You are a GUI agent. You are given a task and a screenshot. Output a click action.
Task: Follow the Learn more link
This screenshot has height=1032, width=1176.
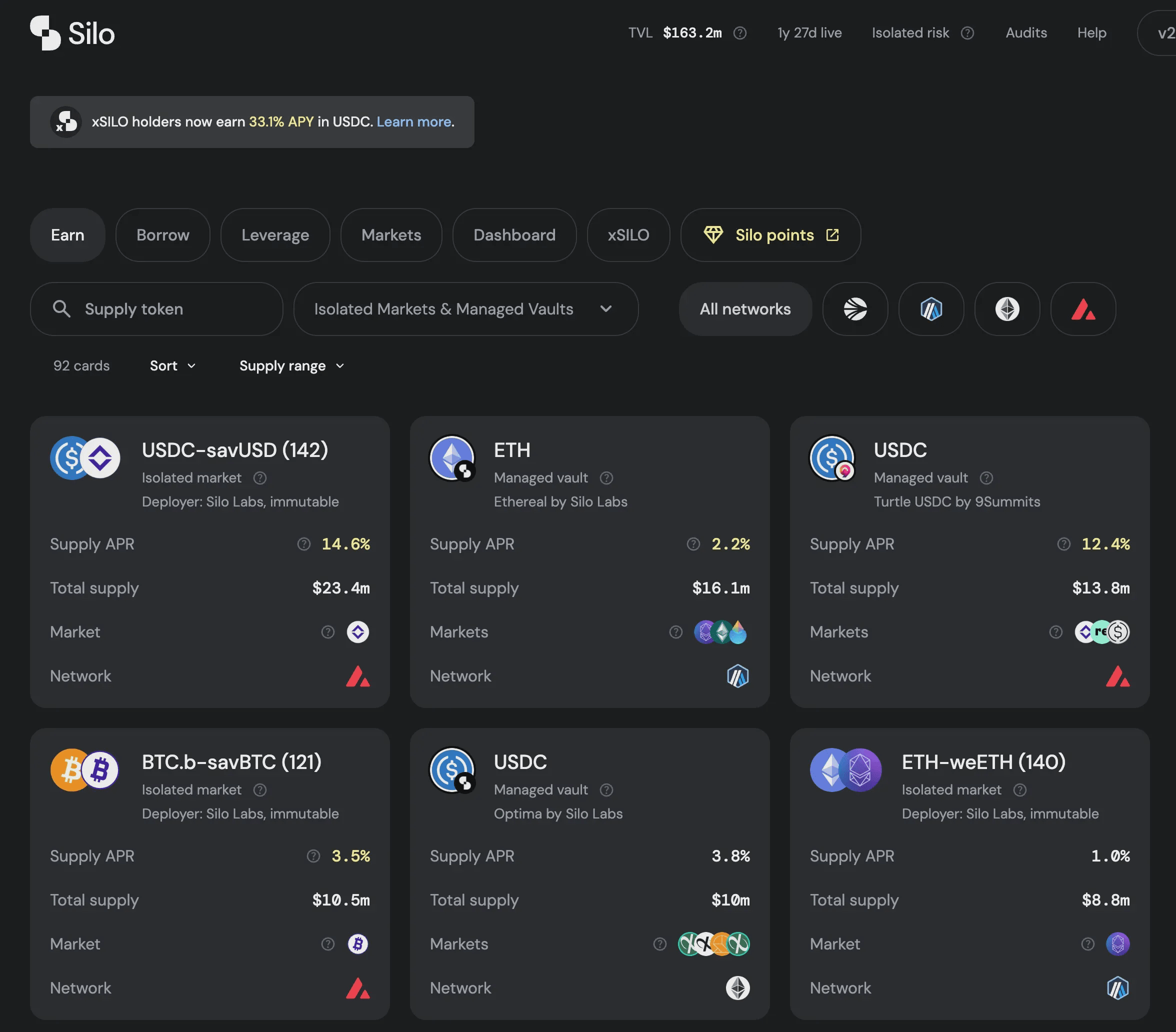click(x=413, y=122)
